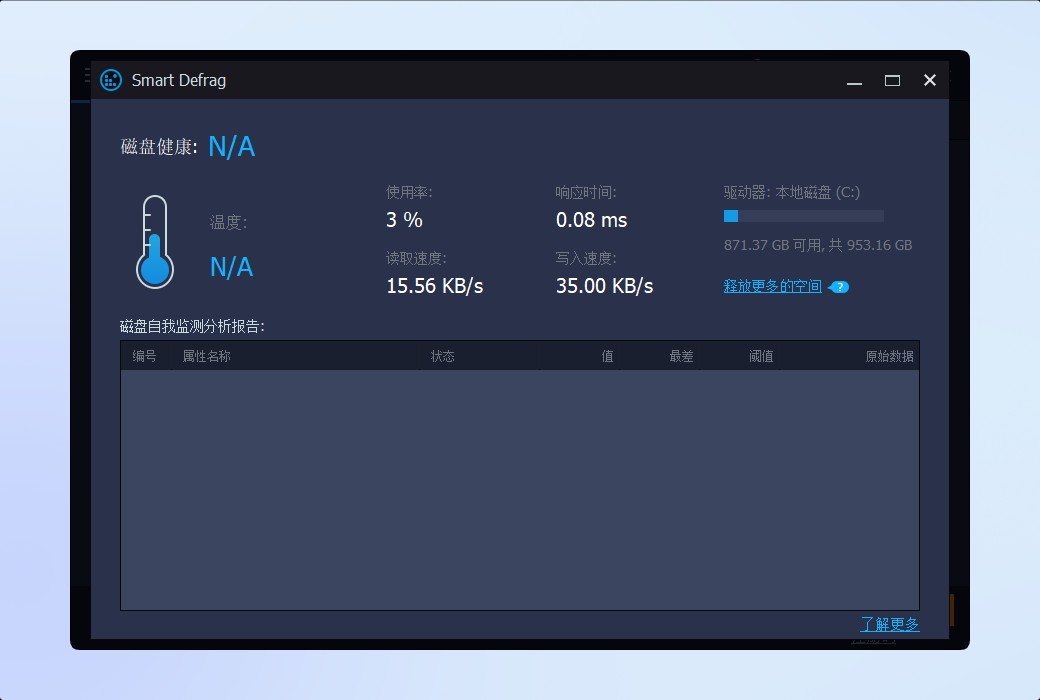
Task: Click the 值 column header
Action: [607, 356]
